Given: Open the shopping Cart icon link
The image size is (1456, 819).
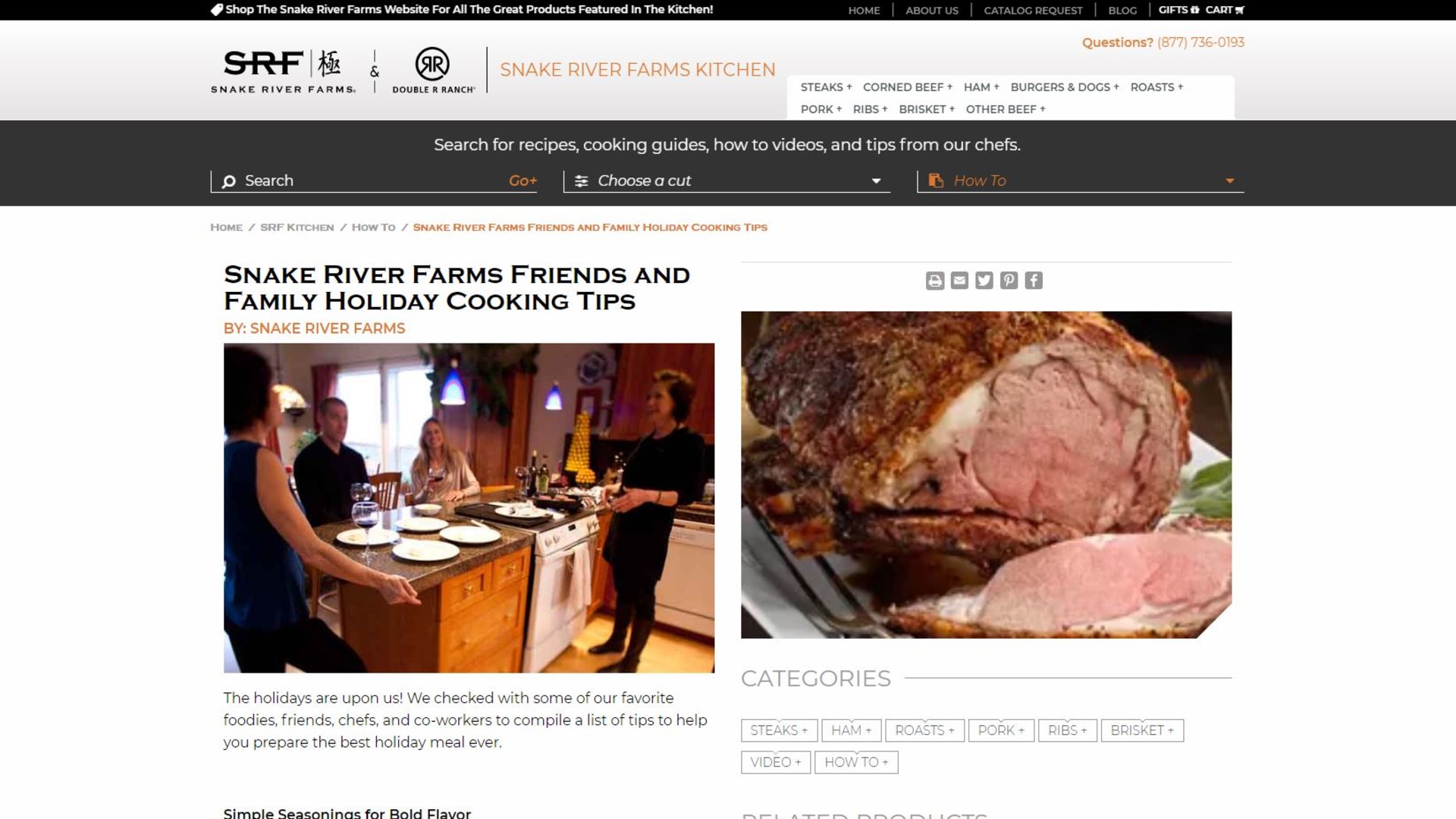Looking at the screenshot, I should [1225, 10].
